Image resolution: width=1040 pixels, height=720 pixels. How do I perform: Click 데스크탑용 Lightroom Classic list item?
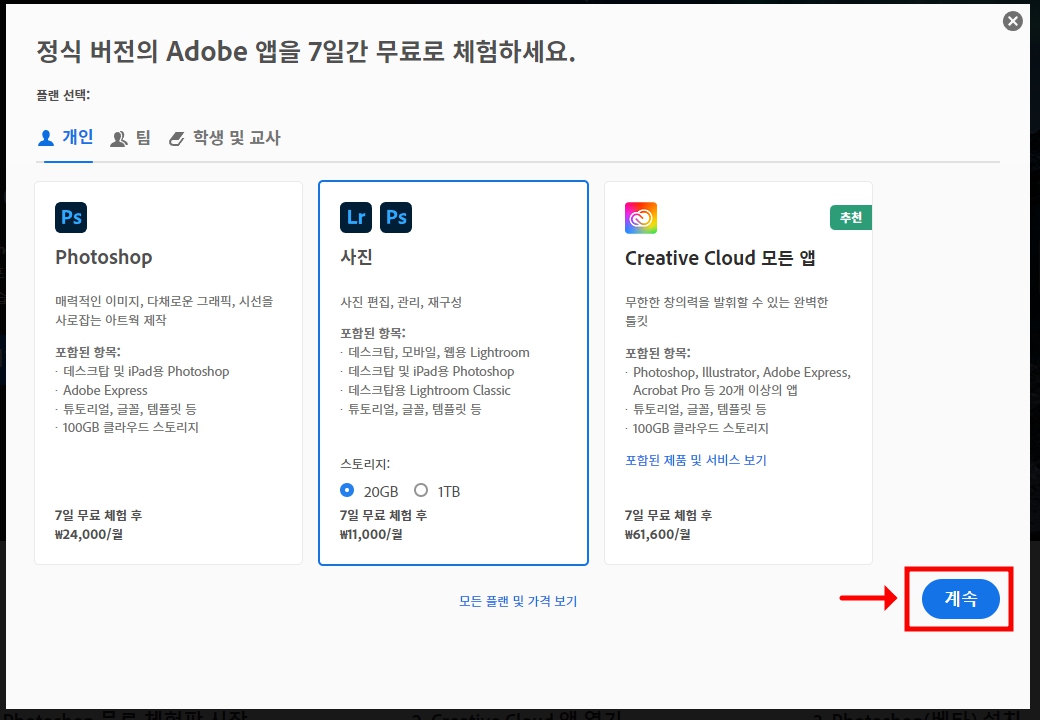[x=429, y=390]
